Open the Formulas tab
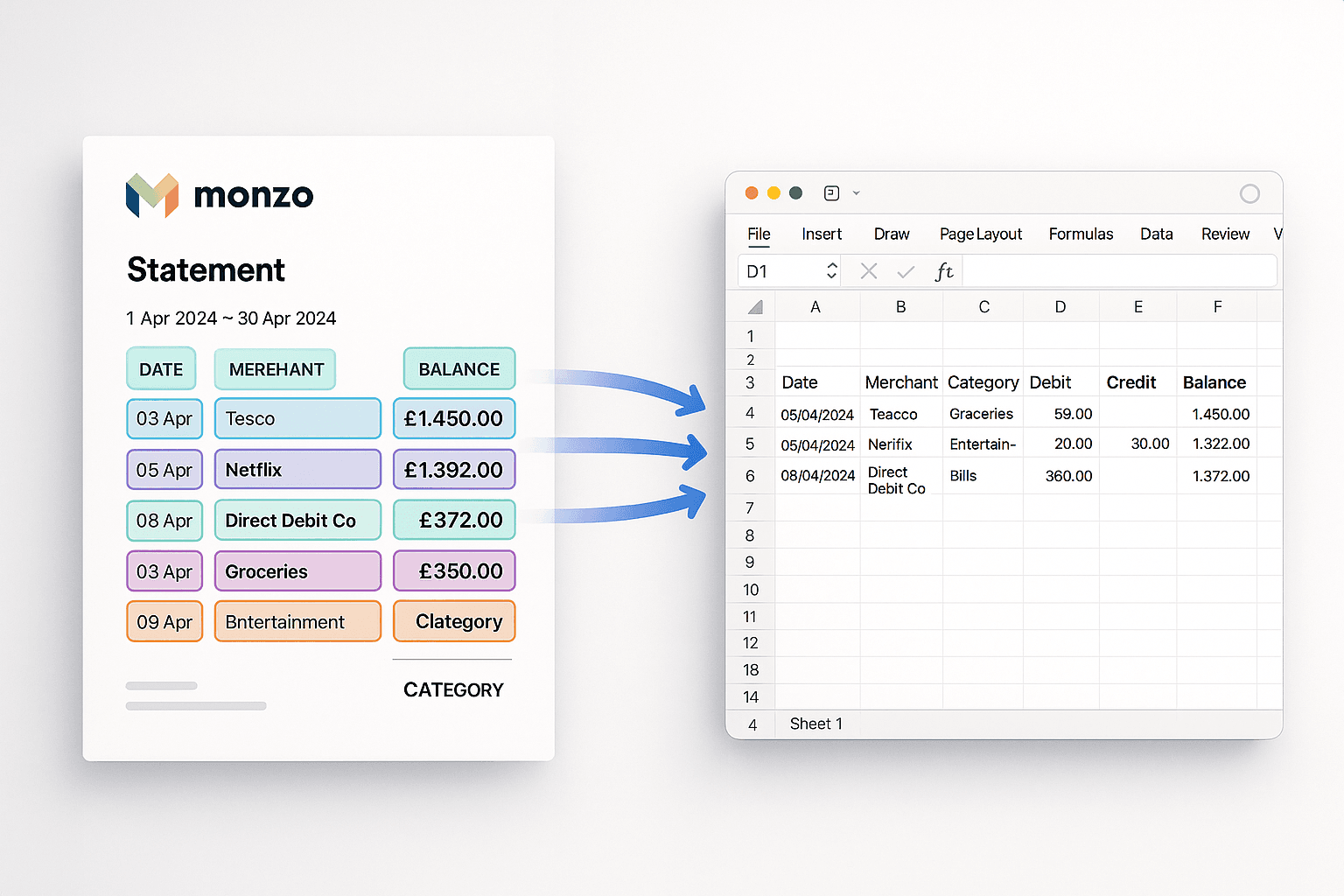This screenshot has width=1344, height=896. [x=1081, y=234]
